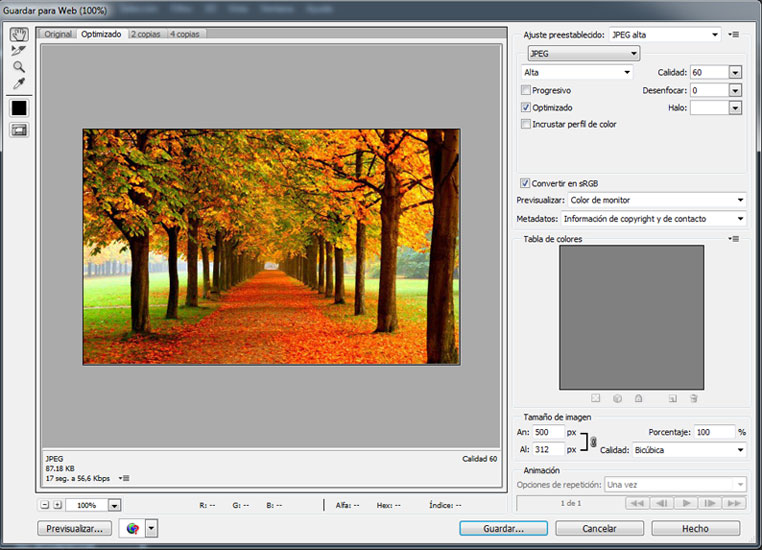Select the Hand tool
762x550 pixels.
19,34
